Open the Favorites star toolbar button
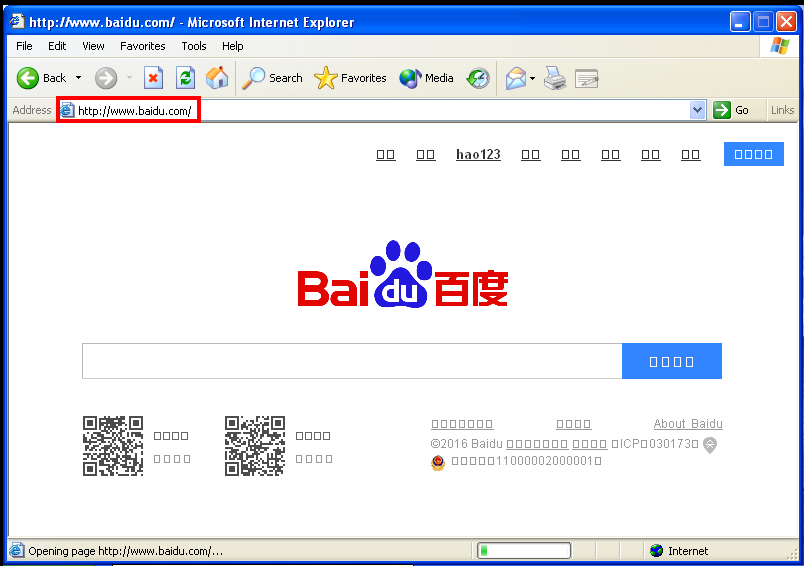The image size is (804, 566). [350, 78]
